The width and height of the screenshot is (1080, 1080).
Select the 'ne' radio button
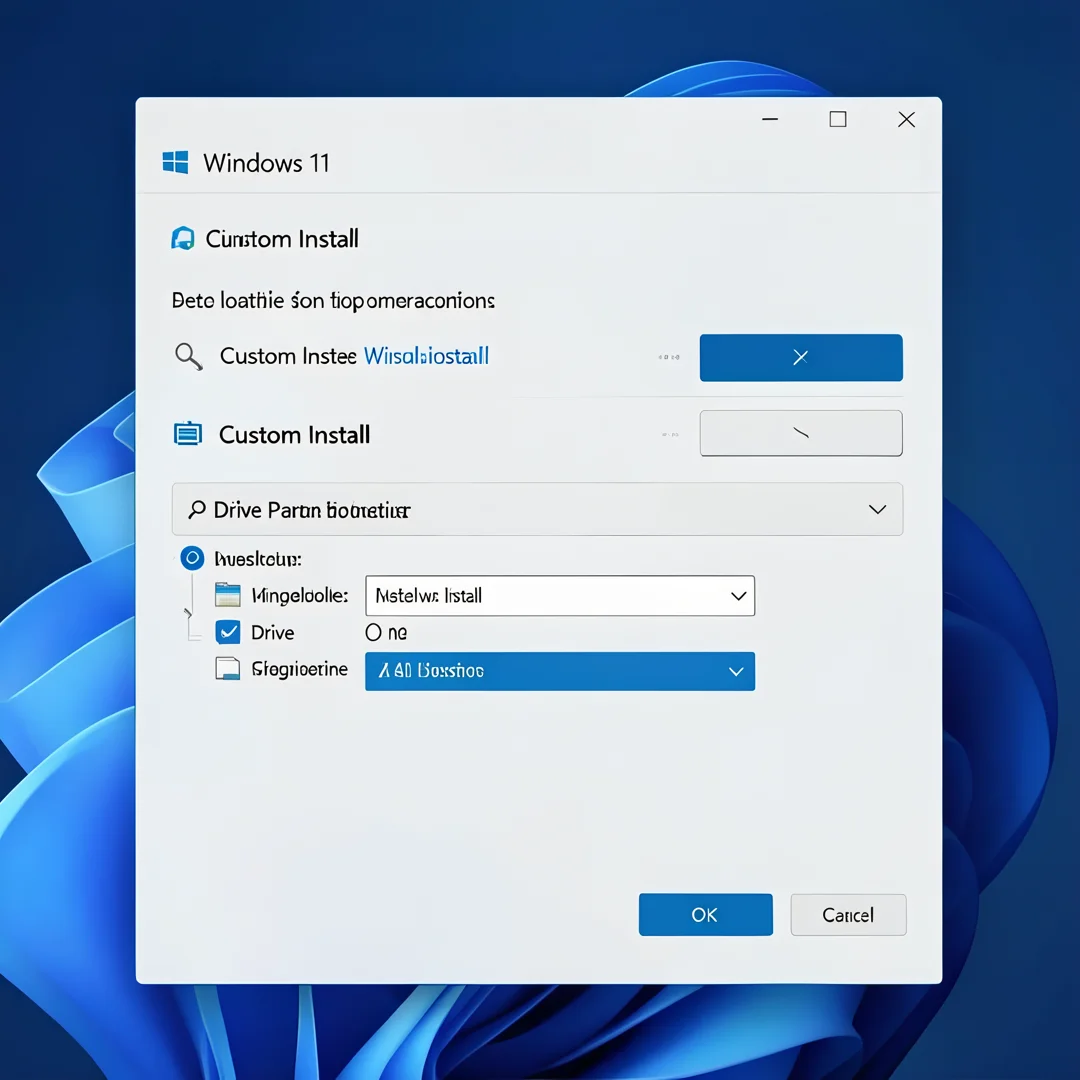[x=373, y=632]
